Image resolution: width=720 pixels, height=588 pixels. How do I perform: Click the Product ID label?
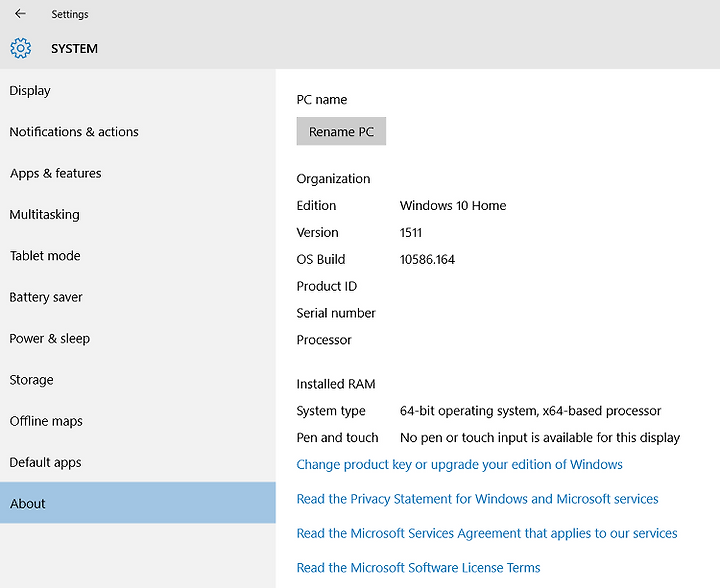[326, 286]
